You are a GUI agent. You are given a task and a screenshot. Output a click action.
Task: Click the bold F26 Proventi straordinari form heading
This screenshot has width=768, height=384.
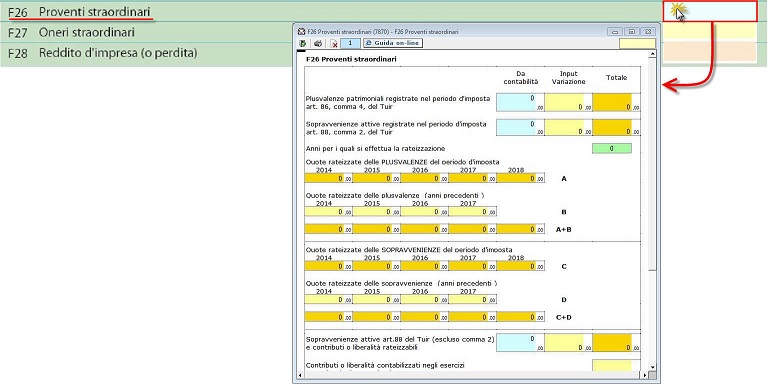[351, 59]
